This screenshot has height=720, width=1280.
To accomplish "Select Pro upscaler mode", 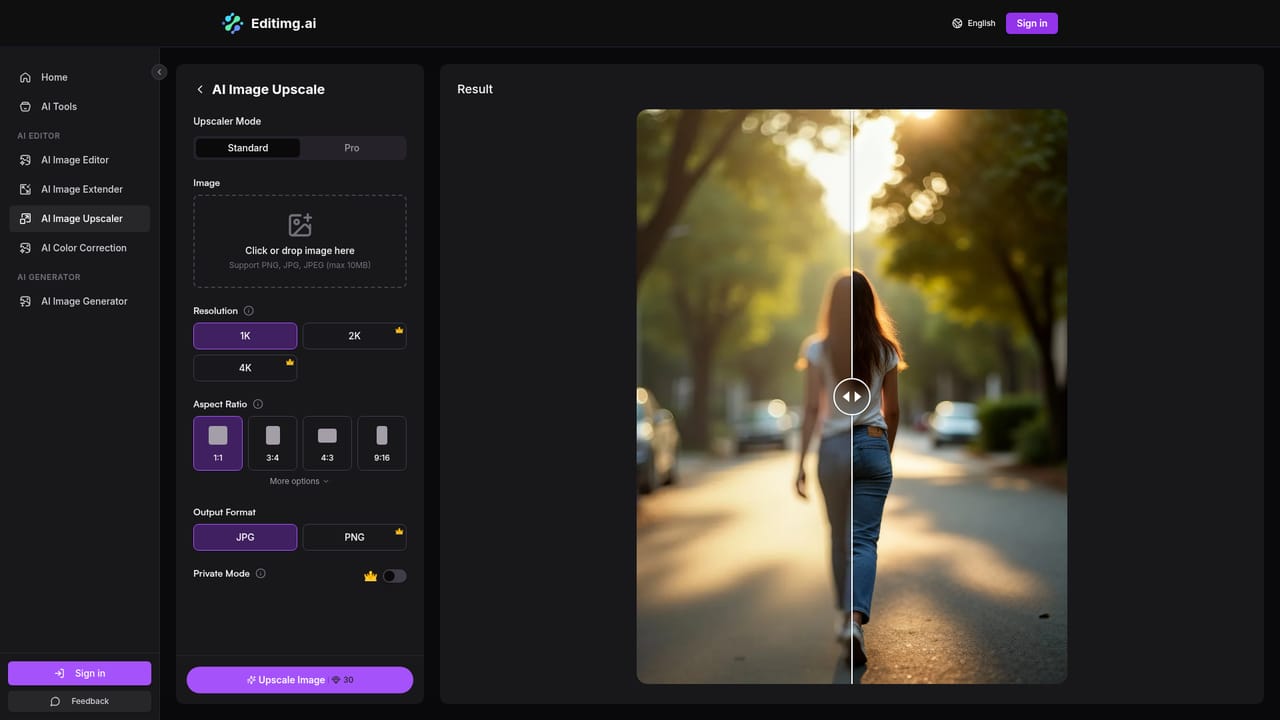I will click(x=352, y=148).
